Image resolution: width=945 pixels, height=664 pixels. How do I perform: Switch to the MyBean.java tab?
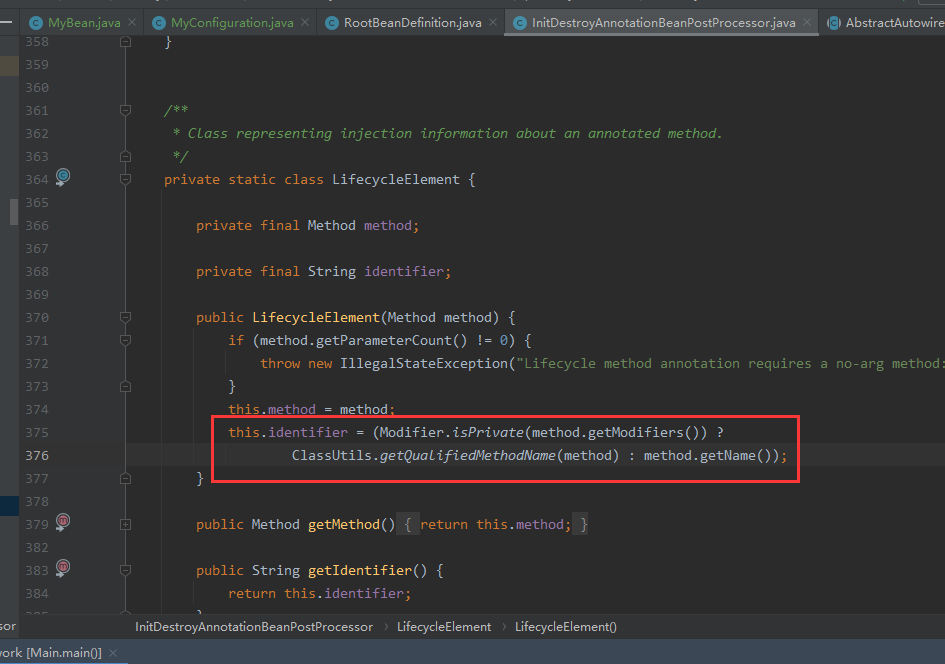pyautogui.click(x=83, y=23)
